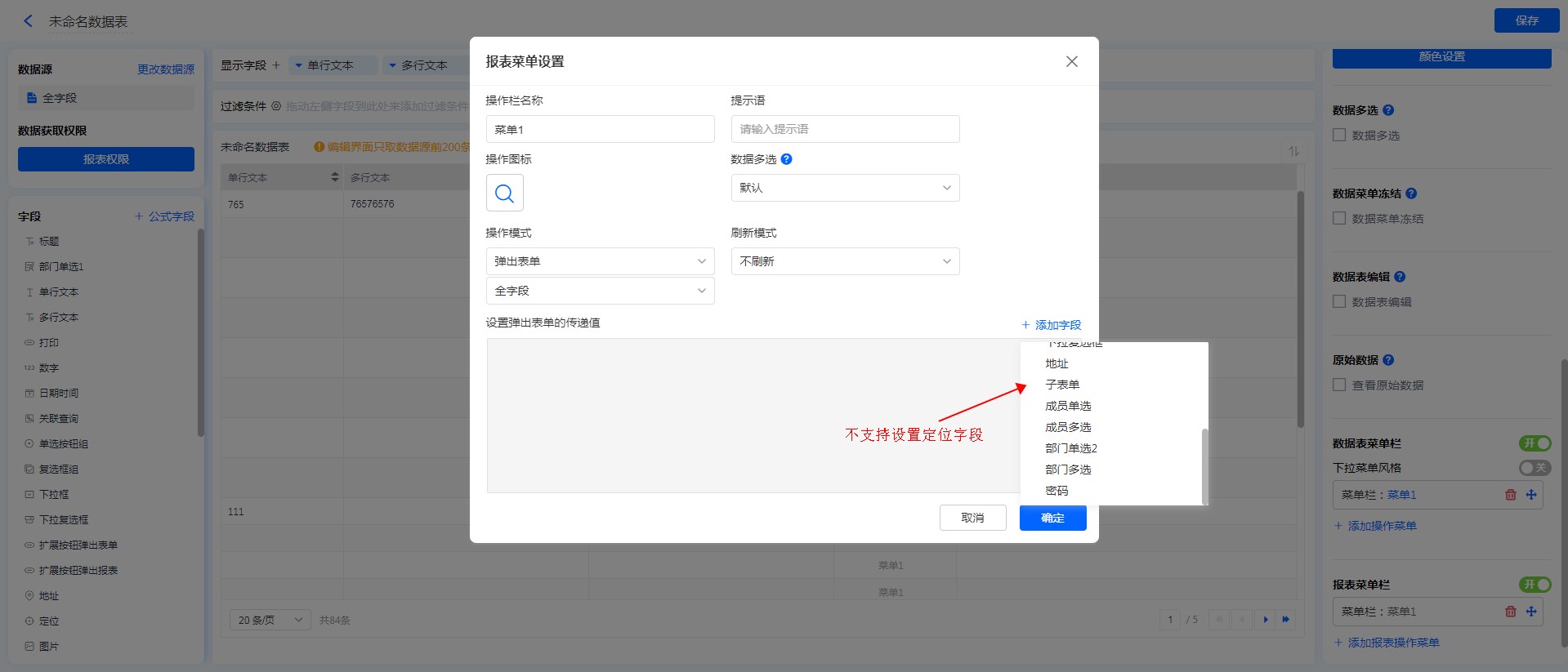Click the 添加字段 link

(1051, 325)
